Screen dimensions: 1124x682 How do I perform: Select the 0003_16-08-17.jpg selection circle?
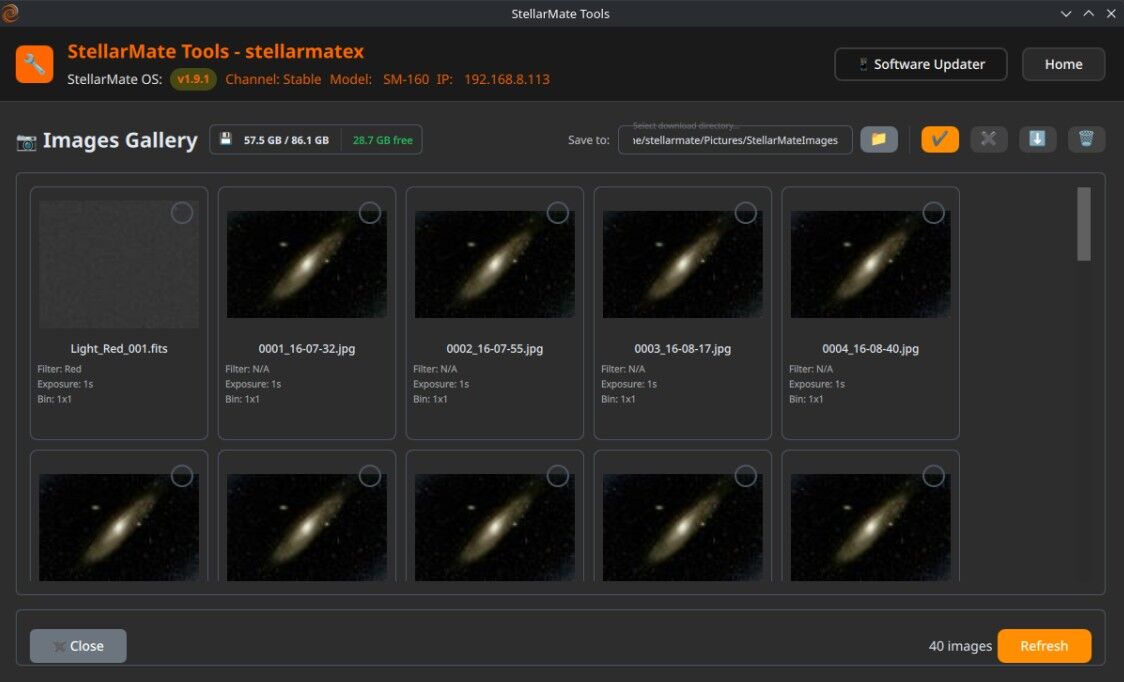[x=746, y=213]
